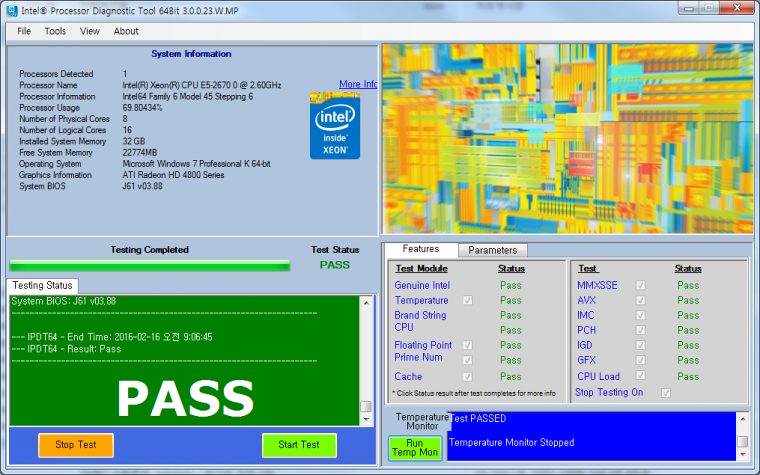
Task: Click the green PASS test status label
Action: [x=334, y=265]
